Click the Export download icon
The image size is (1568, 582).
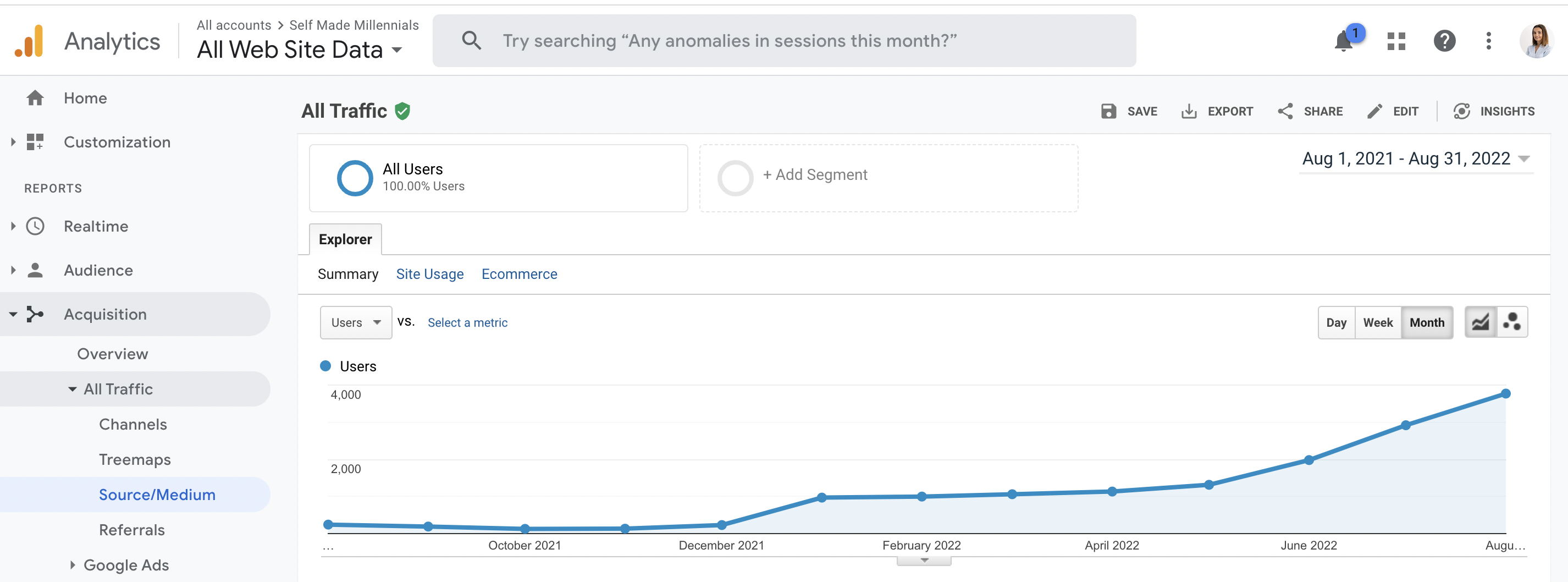coord(1188,112)
